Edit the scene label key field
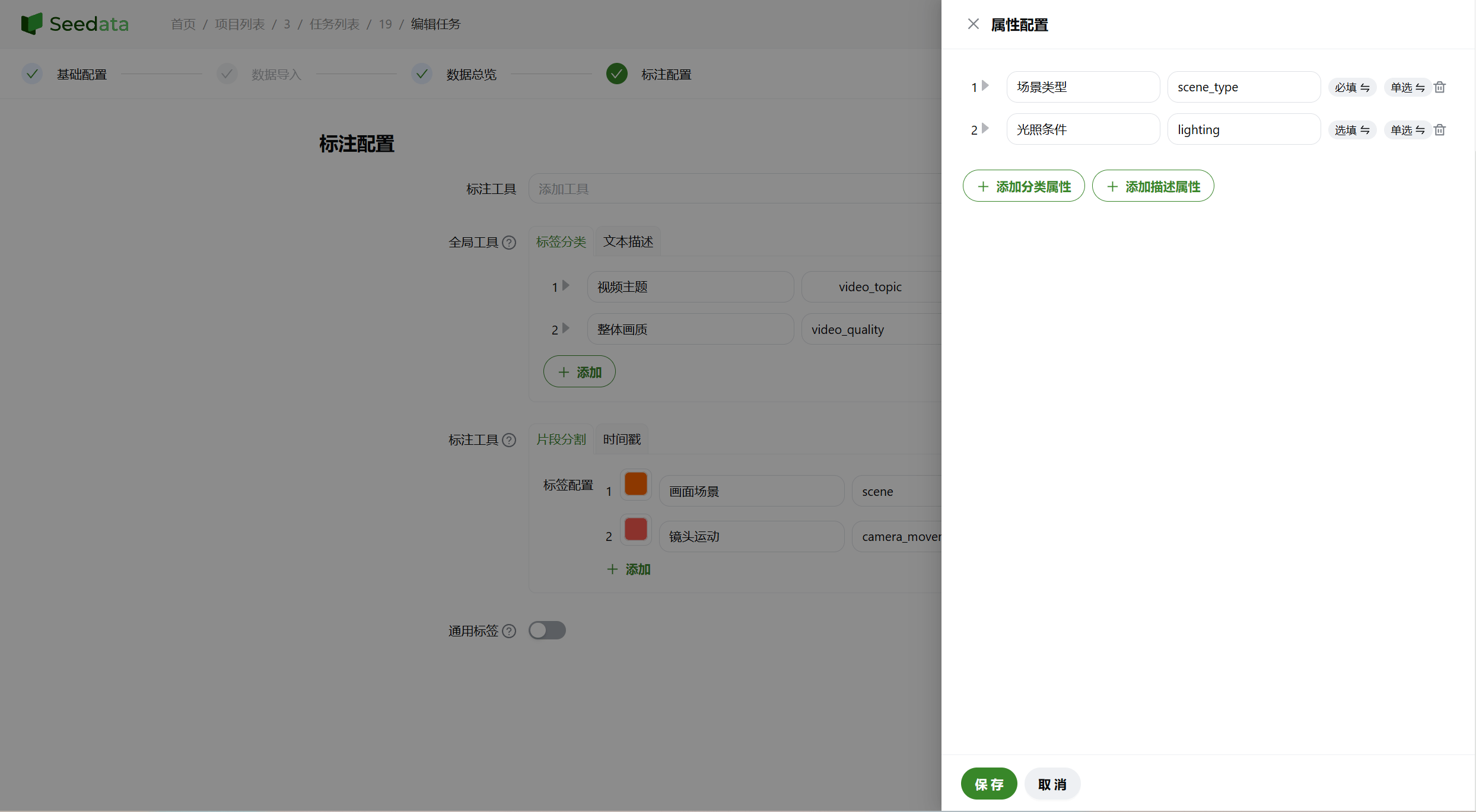 pyautogui.click(x=896, y=491)
